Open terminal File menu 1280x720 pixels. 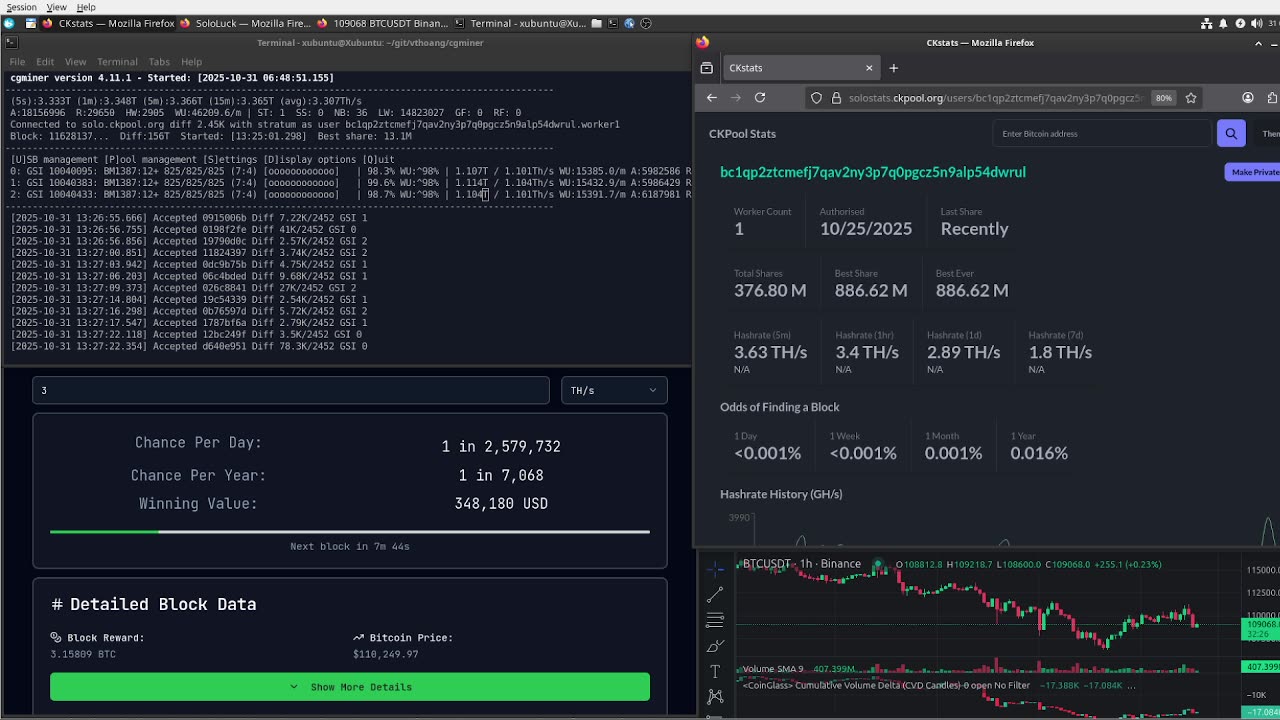pos(17,62)
